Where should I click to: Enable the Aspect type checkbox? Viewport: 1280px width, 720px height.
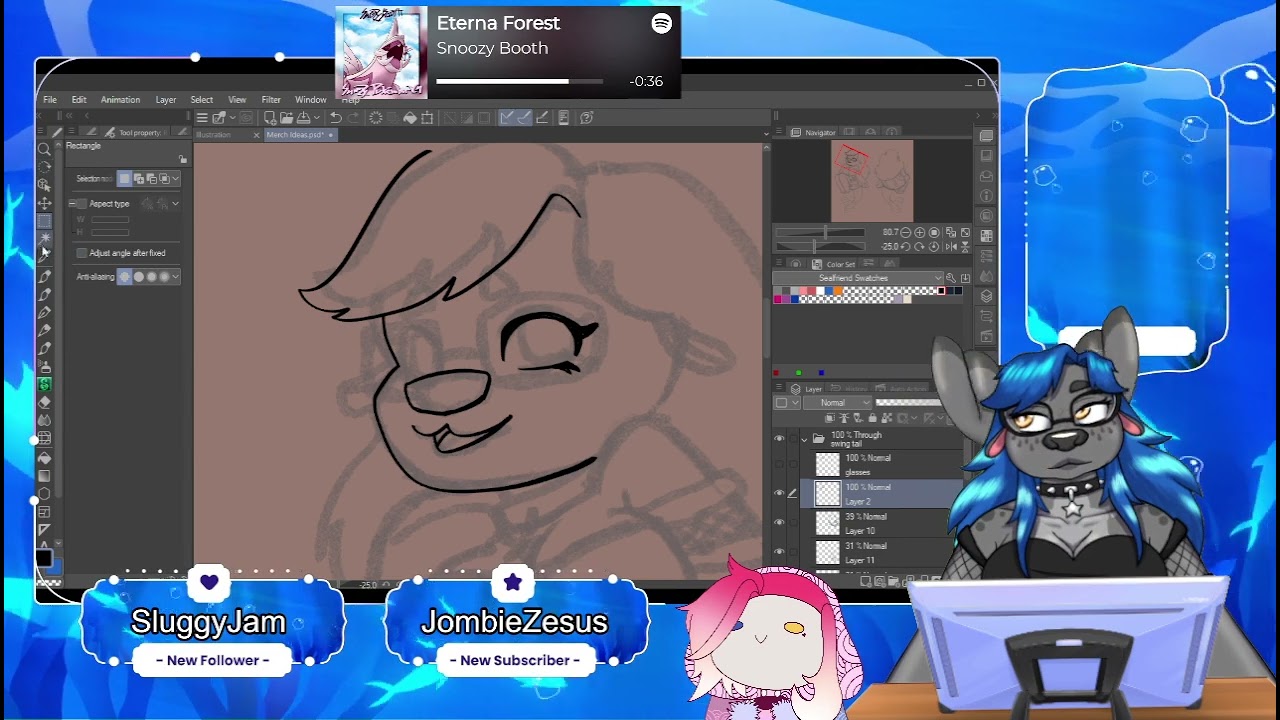pos(82,203)
